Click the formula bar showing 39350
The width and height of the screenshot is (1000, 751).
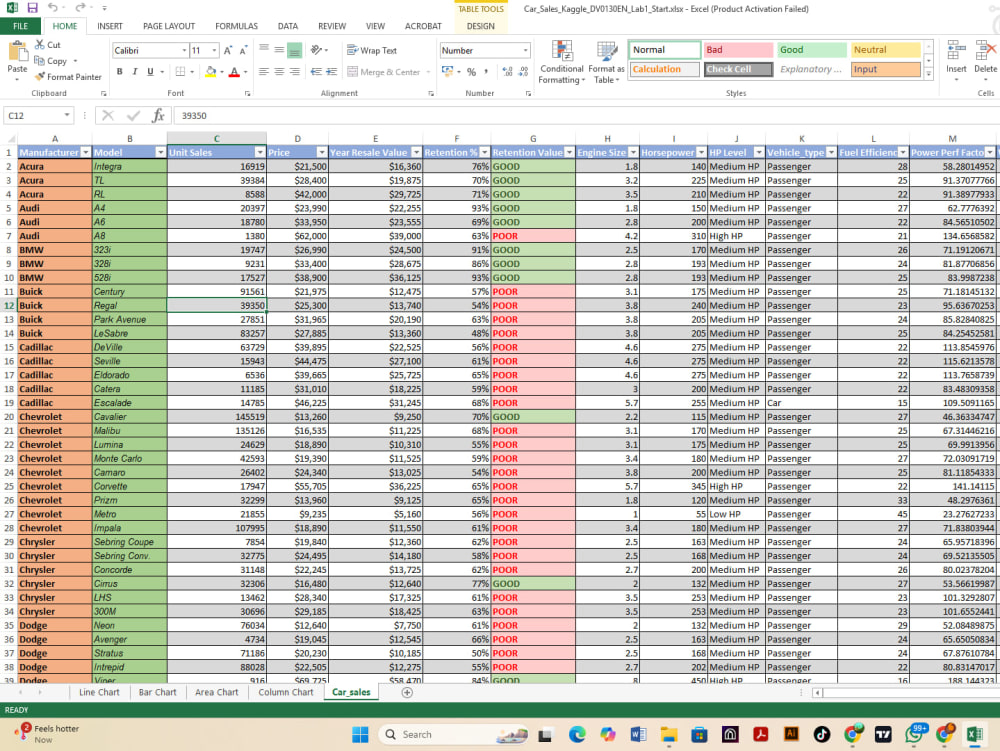(587, 115)
